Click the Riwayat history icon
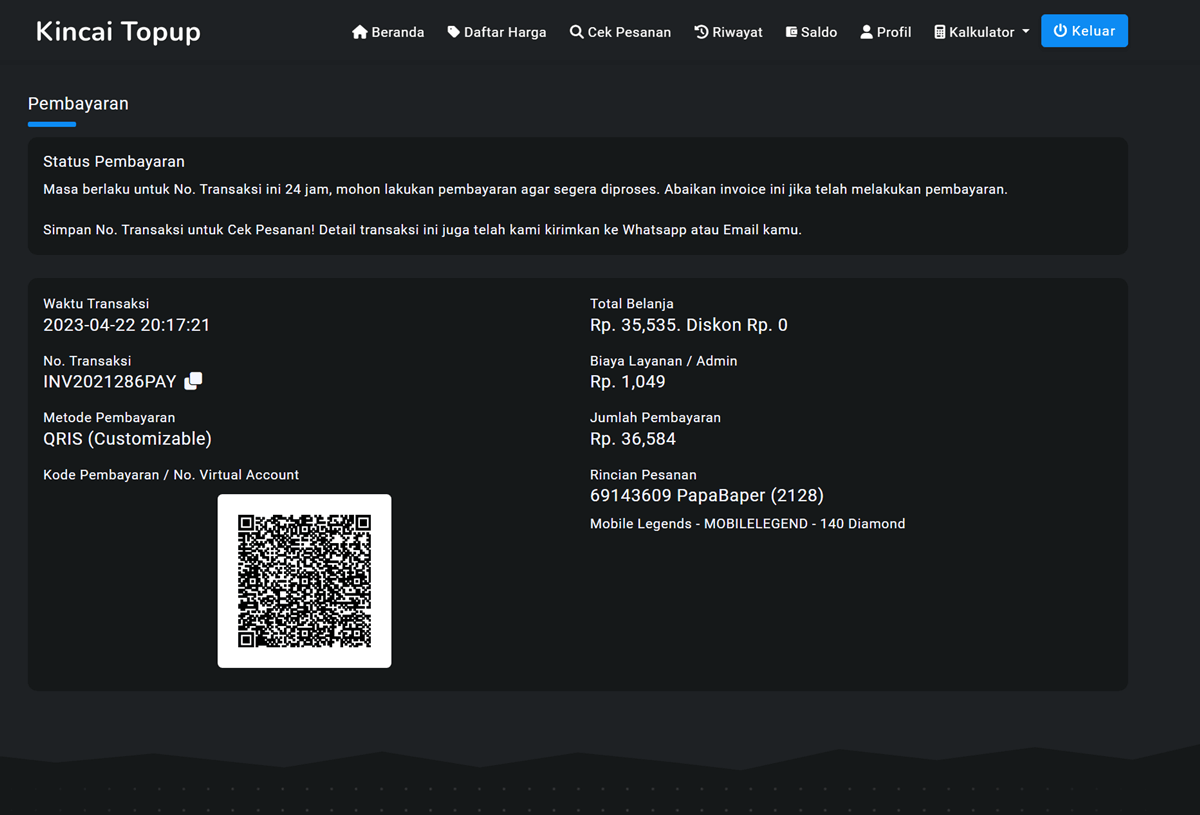This screenshot has height=815, width=1200. 702,32
